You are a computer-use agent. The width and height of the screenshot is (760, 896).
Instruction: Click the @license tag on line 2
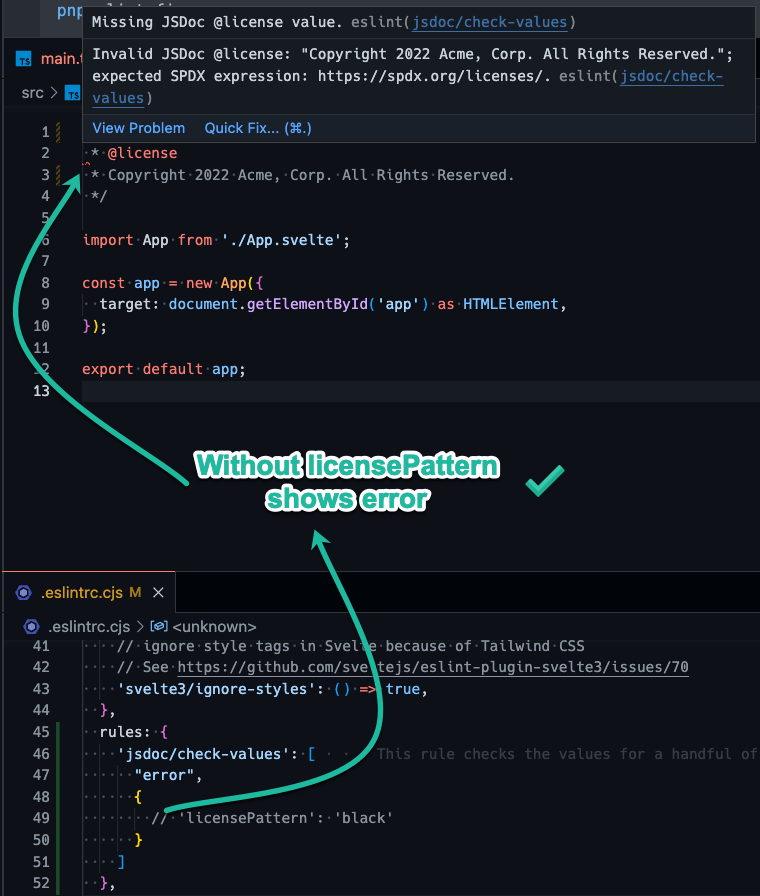[x=142, y=153]
